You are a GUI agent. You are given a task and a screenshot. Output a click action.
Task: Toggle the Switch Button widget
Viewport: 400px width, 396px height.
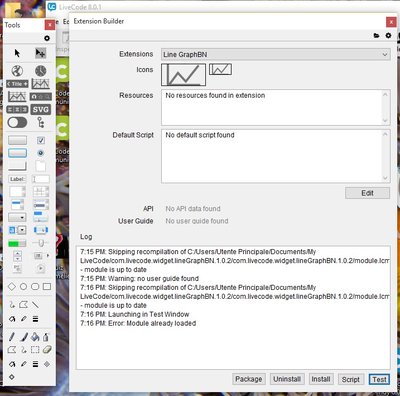pos(17,122)
